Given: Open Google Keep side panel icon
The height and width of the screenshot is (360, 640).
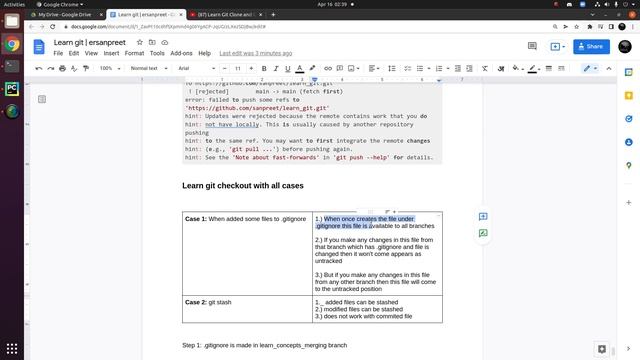Looking at the screenshot, I should pyautogui.click(x=629, y=96).
